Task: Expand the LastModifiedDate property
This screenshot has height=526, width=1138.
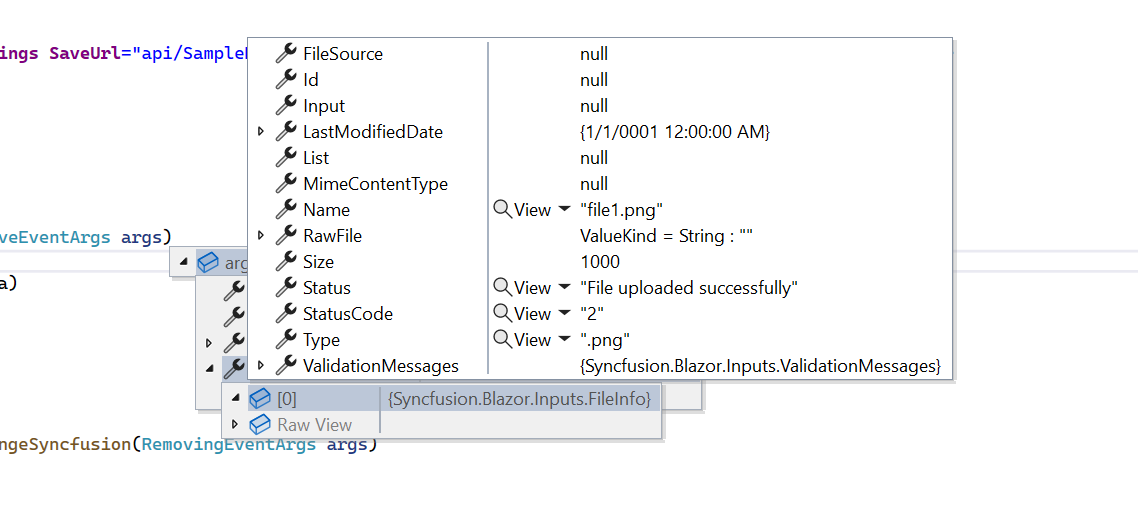Action: (x=261, y=132)
